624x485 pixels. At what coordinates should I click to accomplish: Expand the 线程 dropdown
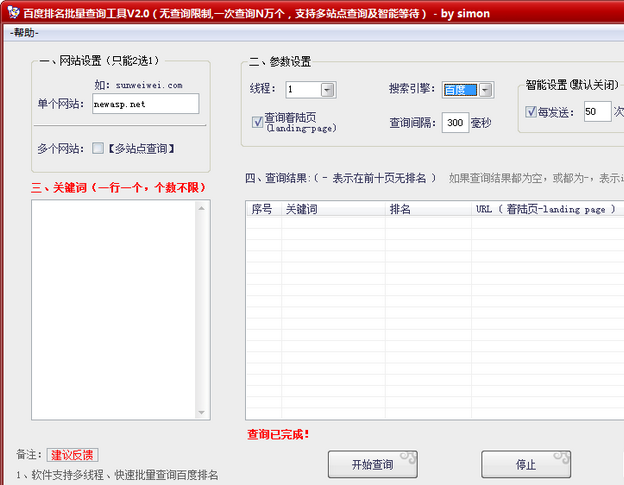pos(327,90)
